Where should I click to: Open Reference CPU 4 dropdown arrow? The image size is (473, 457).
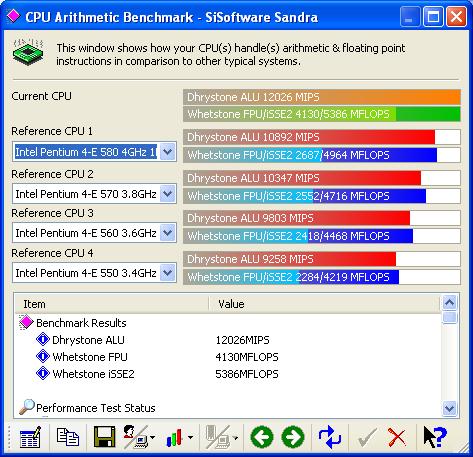[x=168, y=273]
